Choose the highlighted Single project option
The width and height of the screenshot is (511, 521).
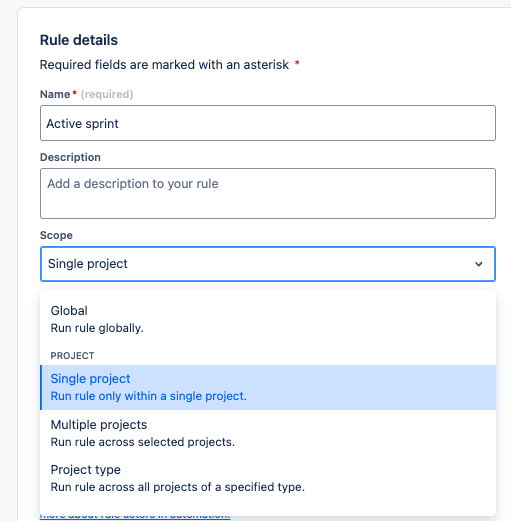point(268,387)
